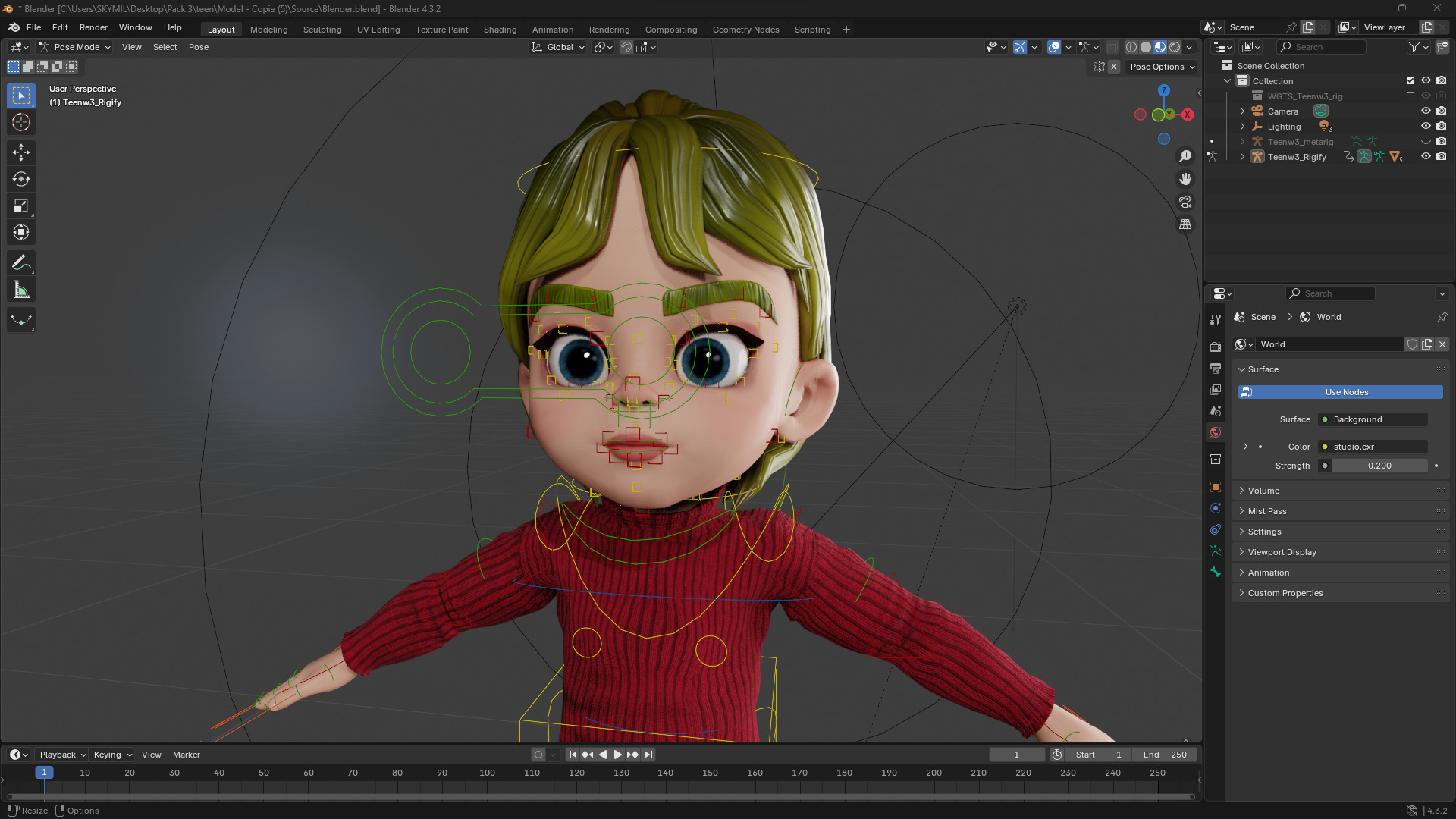Image resolution: width=1456 pixels, height=819 pixels.
Task: Open the Output properties tab icon
Action: tap(1216, 369)
